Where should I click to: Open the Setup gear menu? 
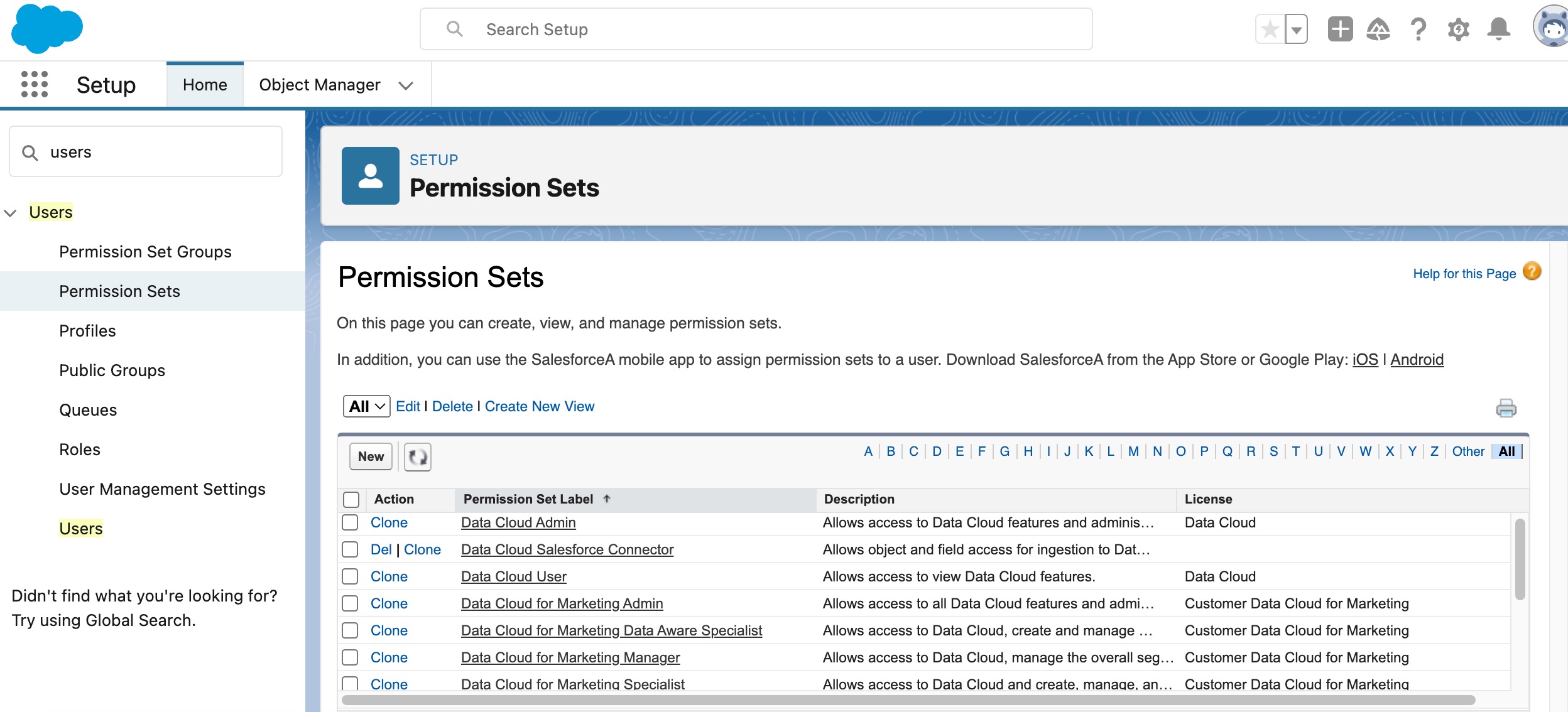[1459, 29]
